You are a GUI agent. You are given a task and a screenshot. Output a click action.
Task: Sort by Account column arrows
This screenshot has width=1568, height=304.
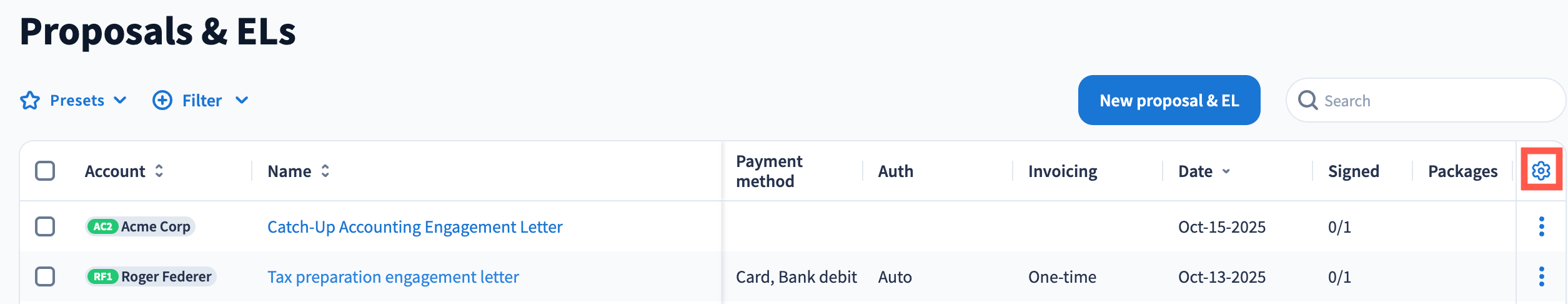(x=159, y=171)
